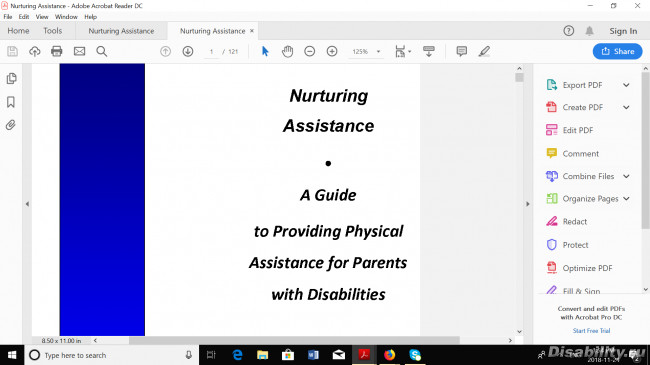Screen dimensions: 650x365
Task: Follow the Start Free Trial link
Action: point(592,331)
